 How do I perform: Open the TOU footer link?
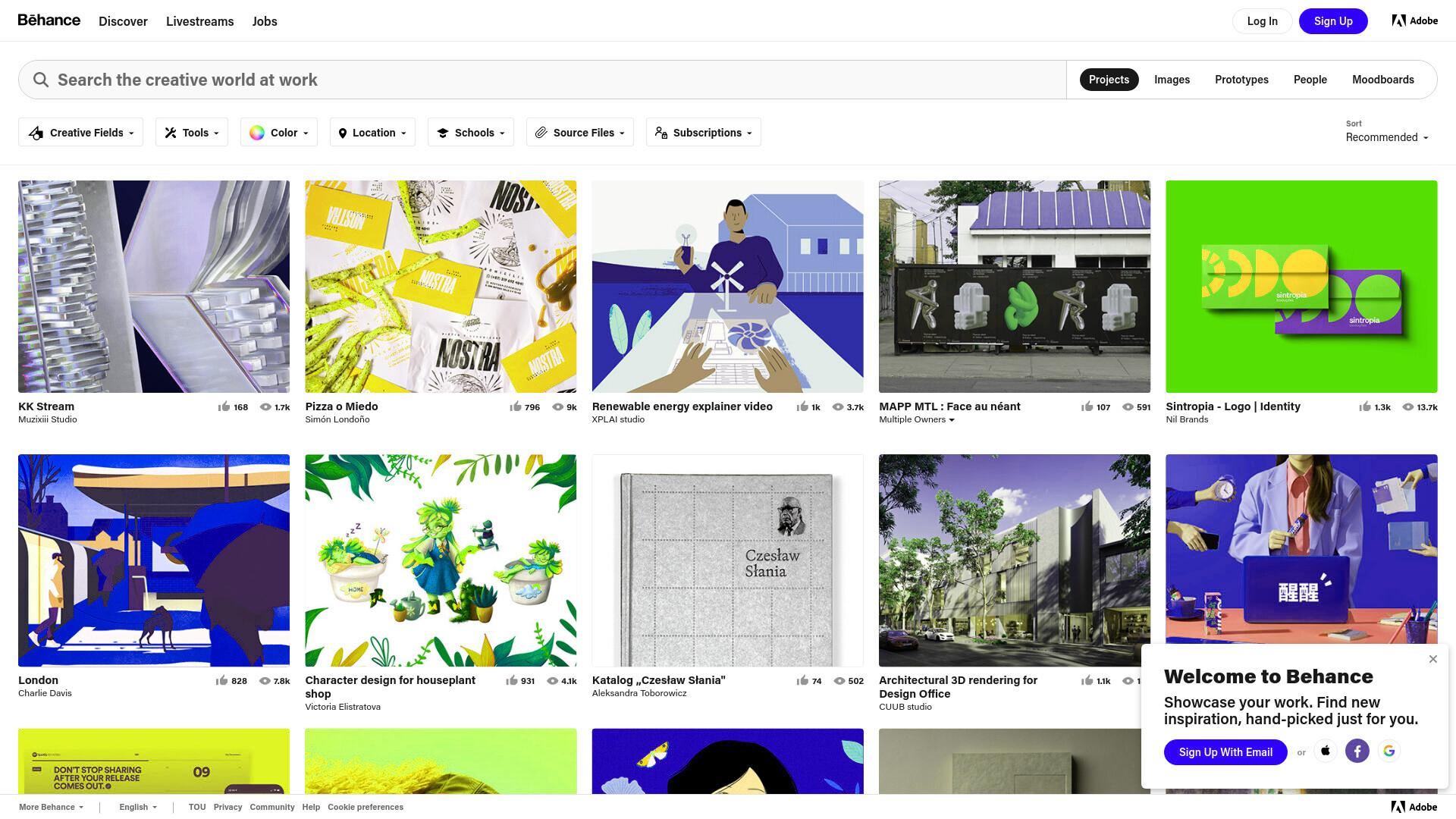(197, 807)
